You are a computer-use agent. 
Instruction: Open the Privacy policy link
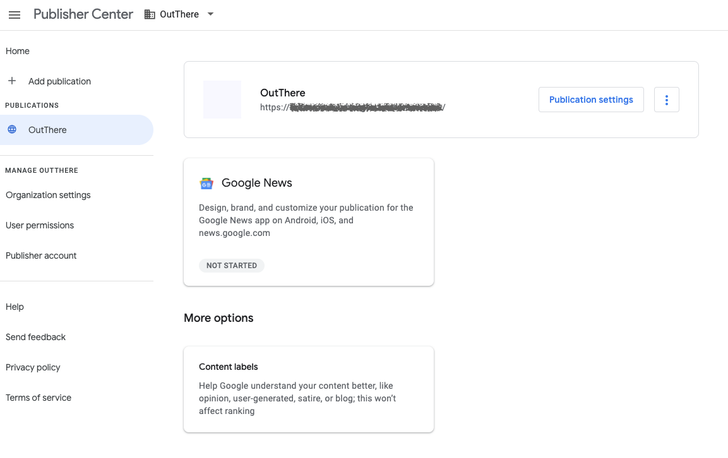[x=33, y=367]
